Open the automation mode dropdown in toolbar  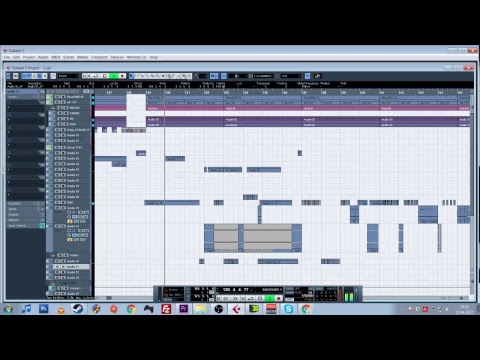point(68,76)
